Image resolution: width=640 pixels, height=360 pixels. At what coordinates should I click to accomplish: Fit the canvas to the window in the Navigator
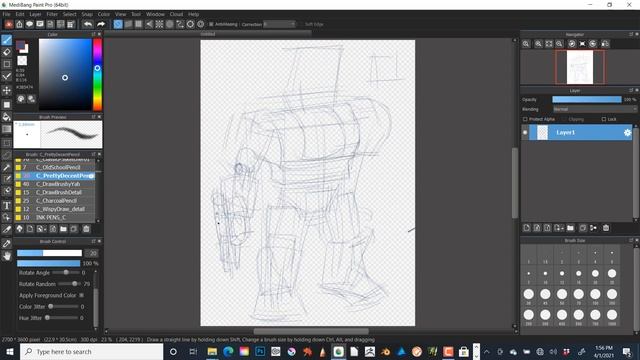click(x=549, y=44)
